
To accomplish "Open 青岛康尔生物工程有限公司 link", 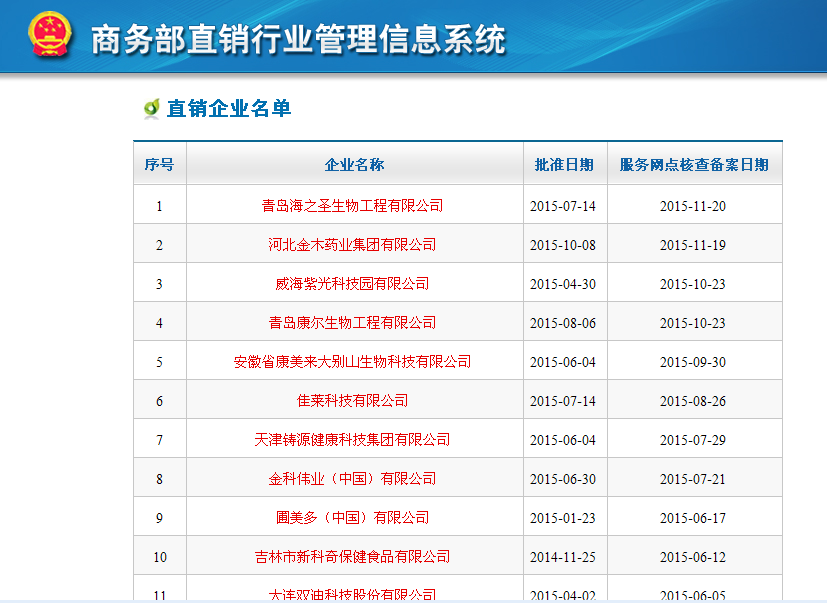I will click(352, 323).
